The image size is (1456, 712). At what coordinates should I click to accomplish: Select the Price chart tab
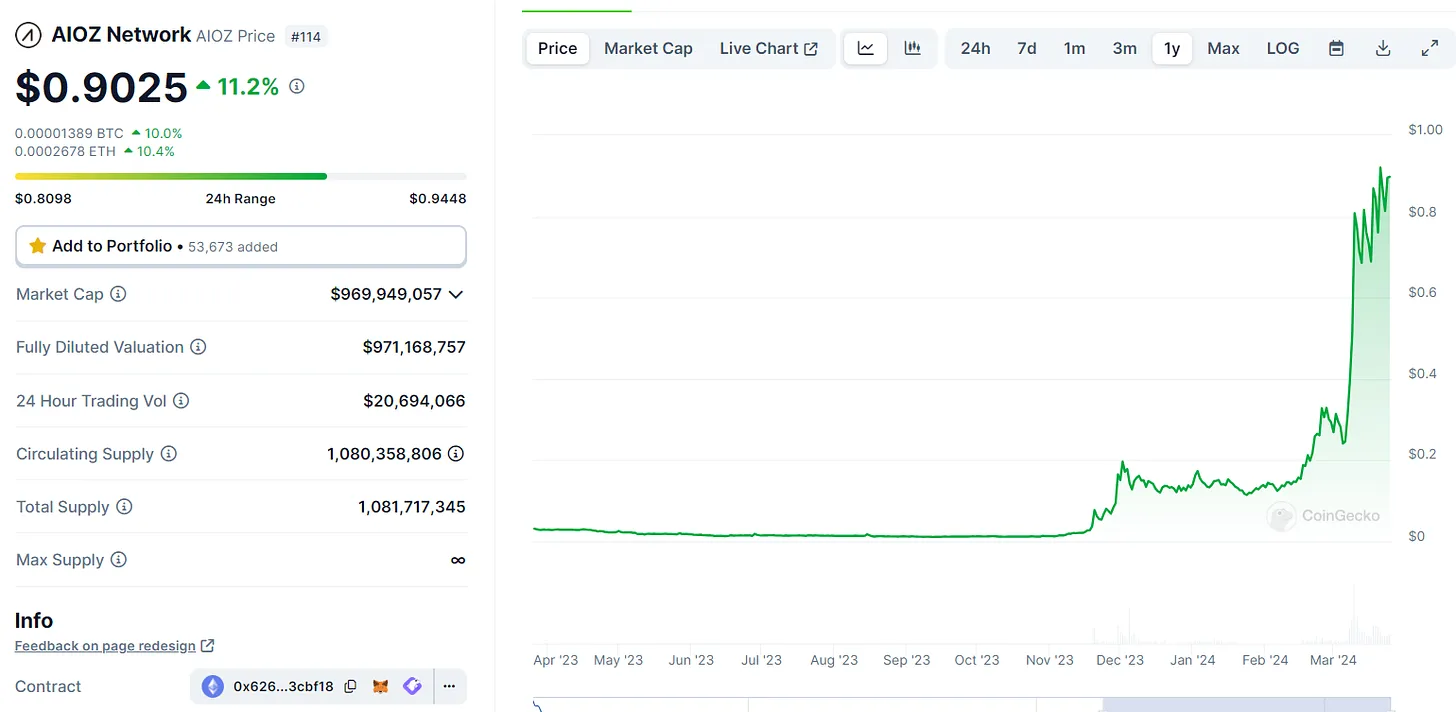(557, 48)
